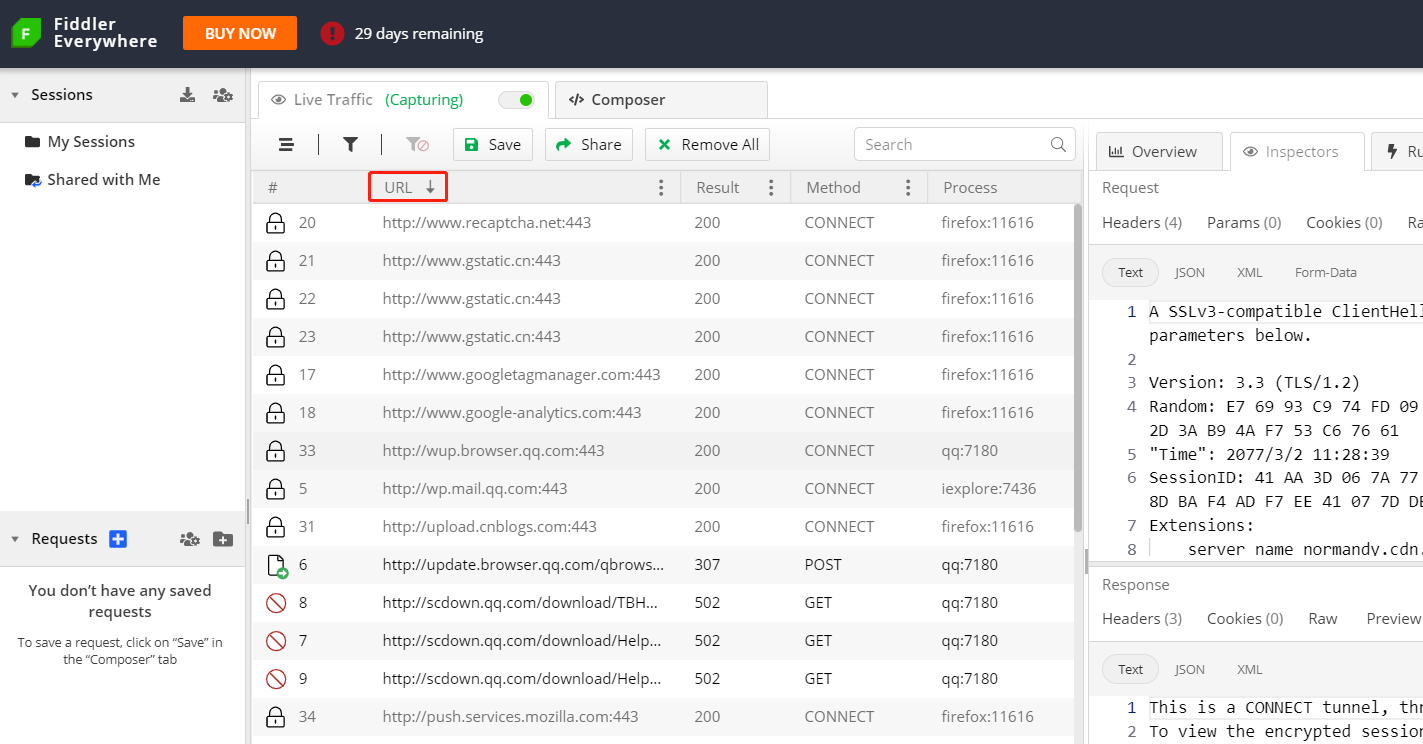Image resolution: width=1423 pixels, height=744 pixels.
Task: Open URL column options menu
Action: click(660, 188)
